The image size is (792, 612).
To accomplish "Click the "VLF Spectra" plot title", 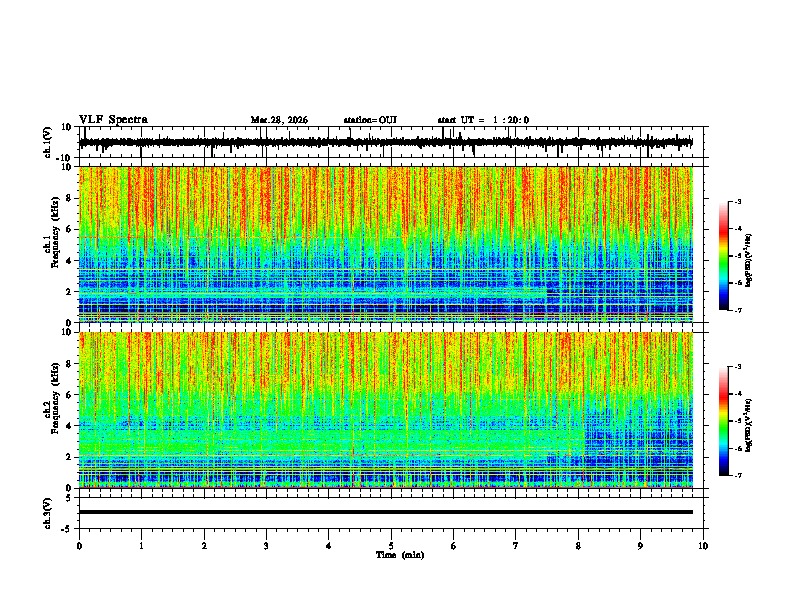I will coord(113,120).
